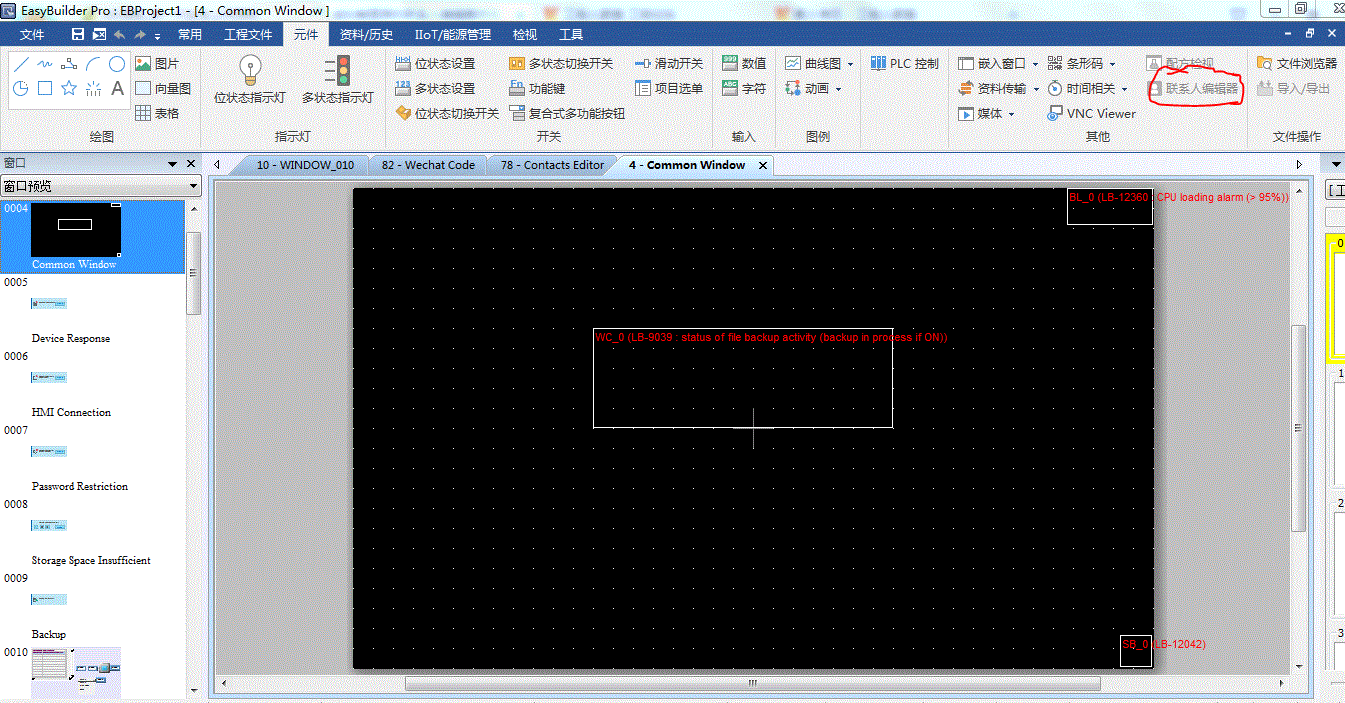Select the star shape tool
1345x703 pixels.
coord(69,88)
